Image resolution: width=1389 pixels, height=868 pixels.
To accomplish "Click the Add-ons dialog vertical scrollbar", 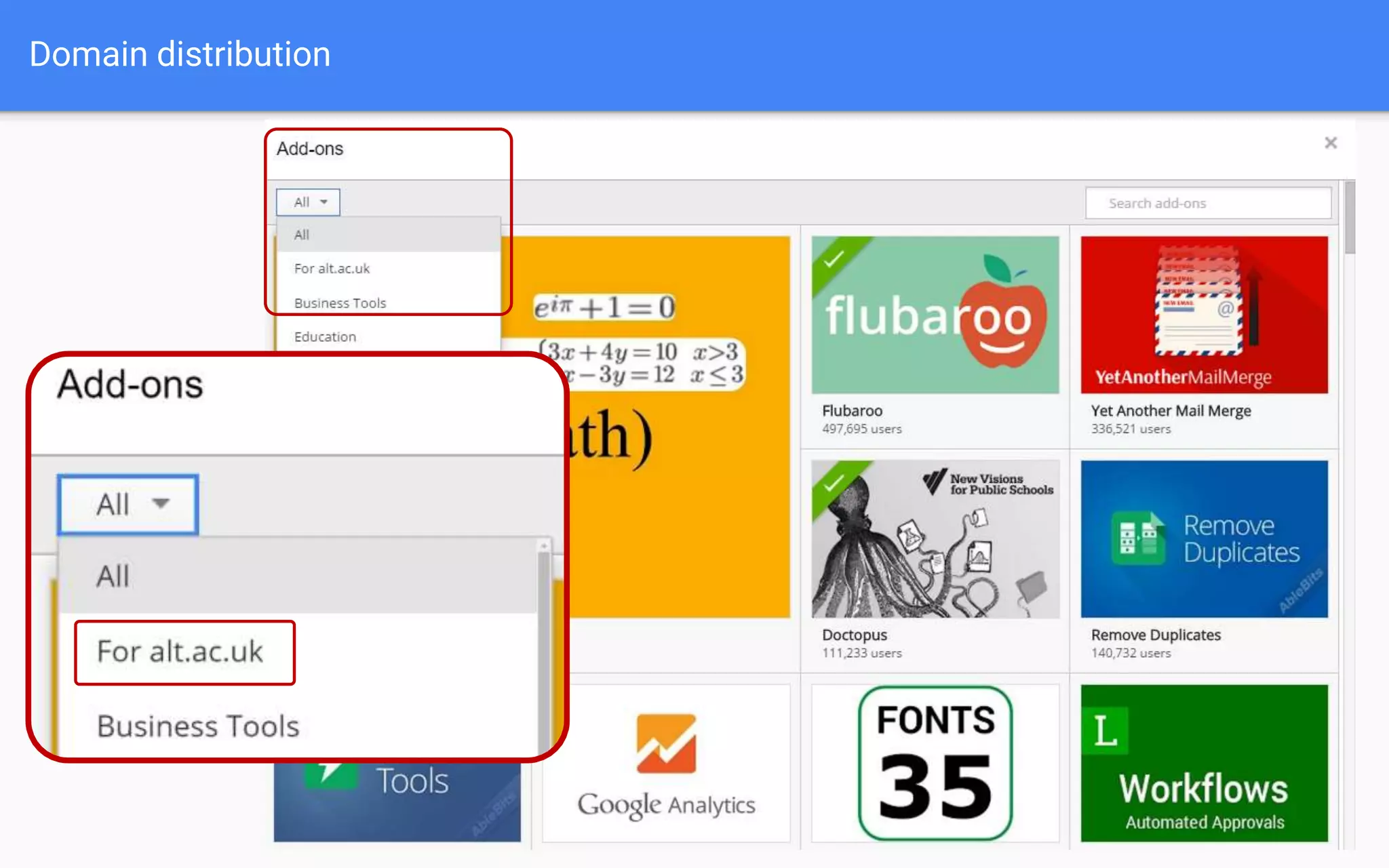I will (1350, 217).
